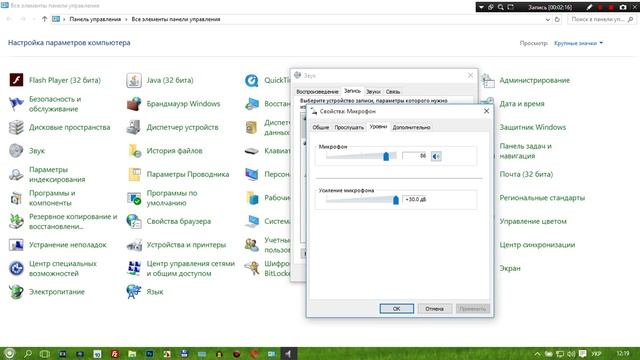The height and width of the screenshot is (360, 640).
Task: Go up one level with up arrow
Action: [x=44, y=19]
